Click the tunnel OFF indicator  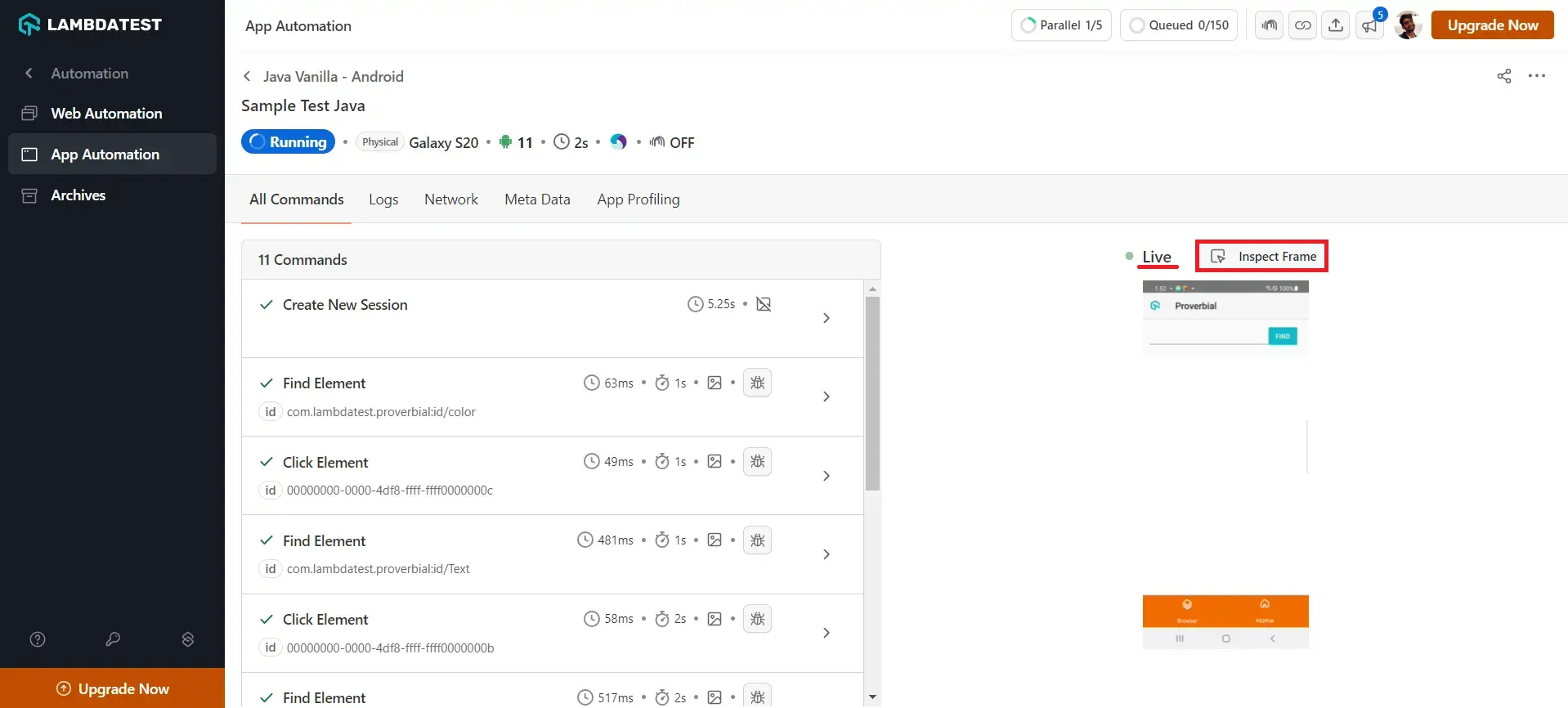coord(672,142)
